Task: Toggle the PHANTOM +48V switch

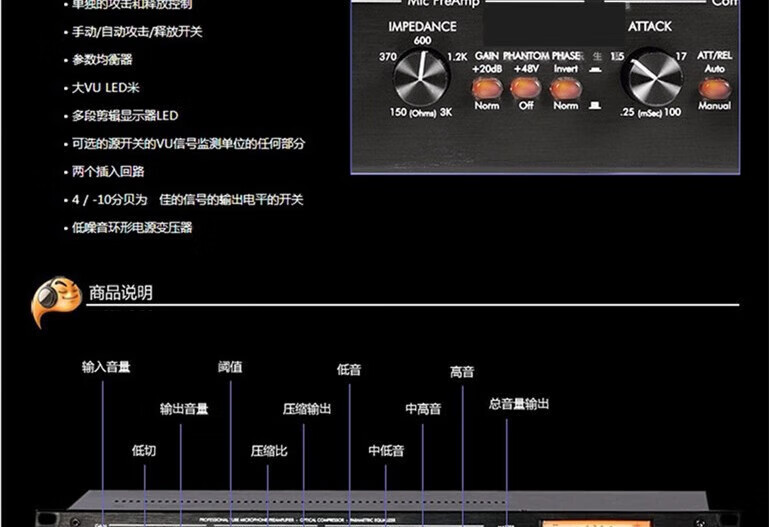Action: (525, 87)
